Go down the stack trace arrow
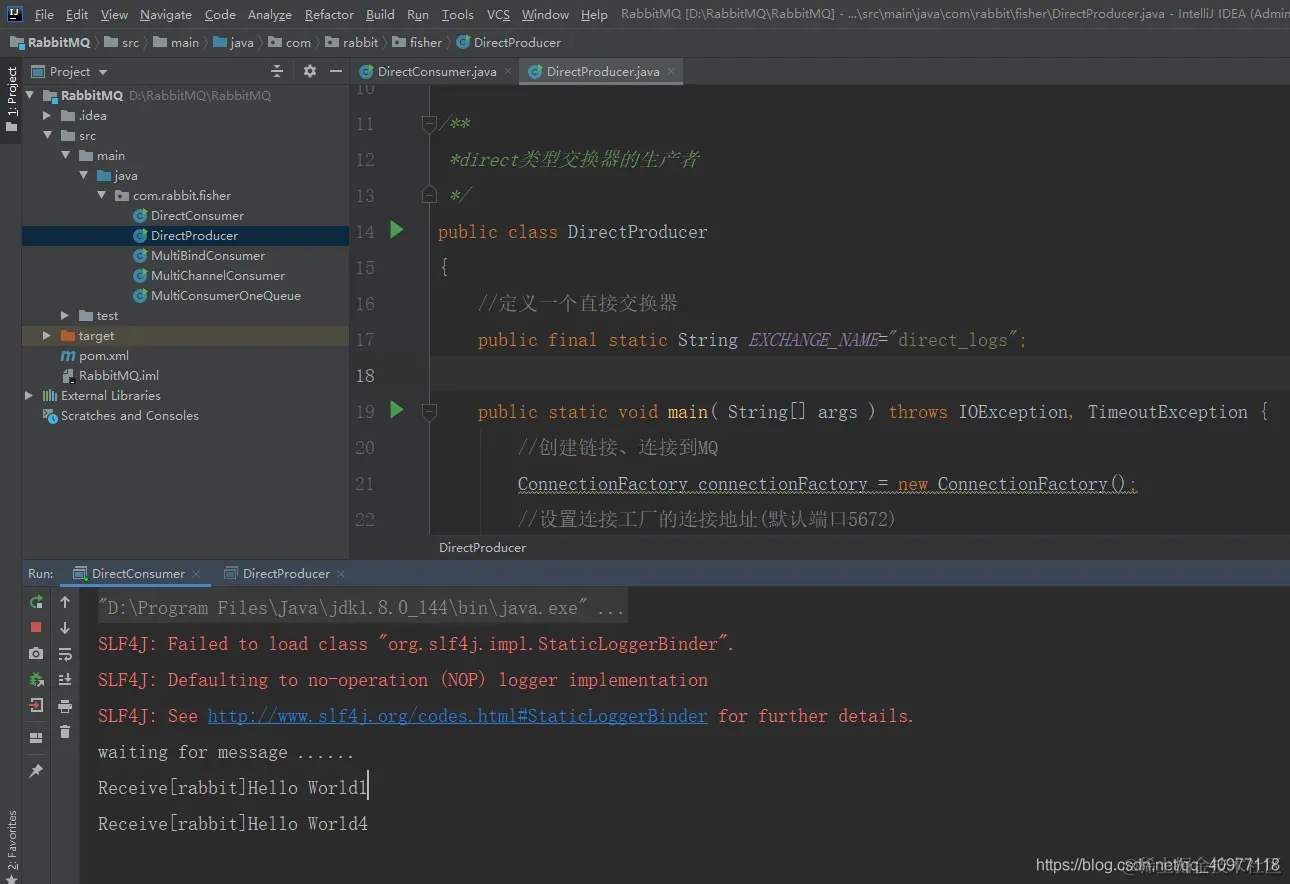The image size is (1290, 884). (65, 628)
